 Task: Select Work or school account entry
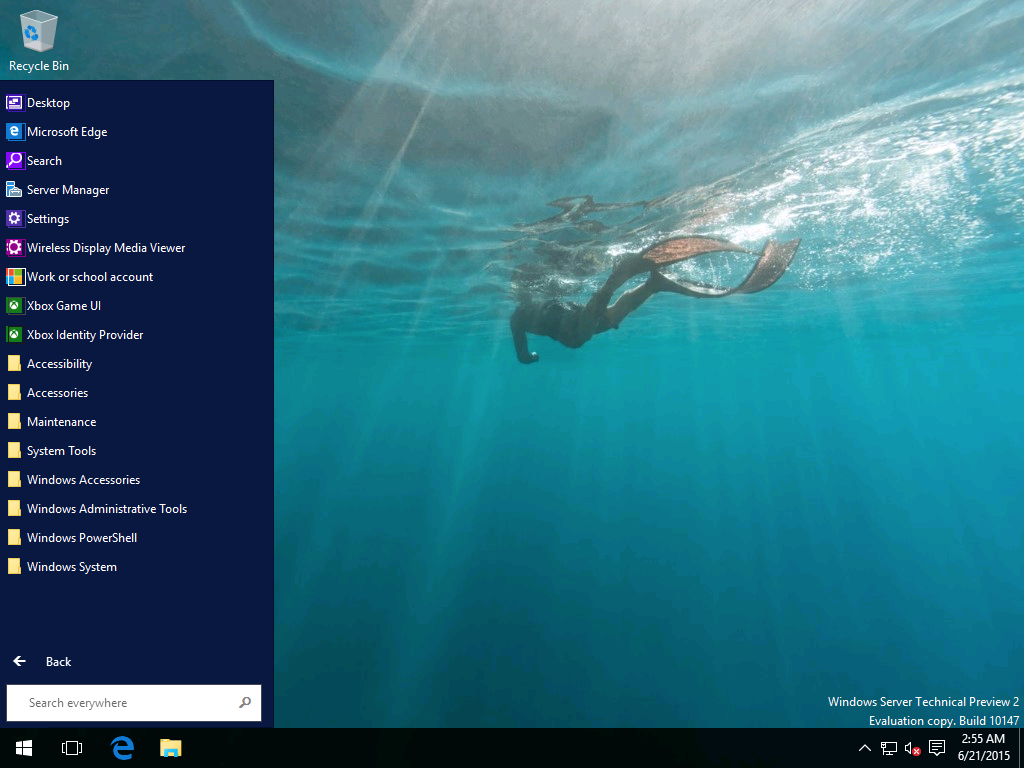point(89,277)
